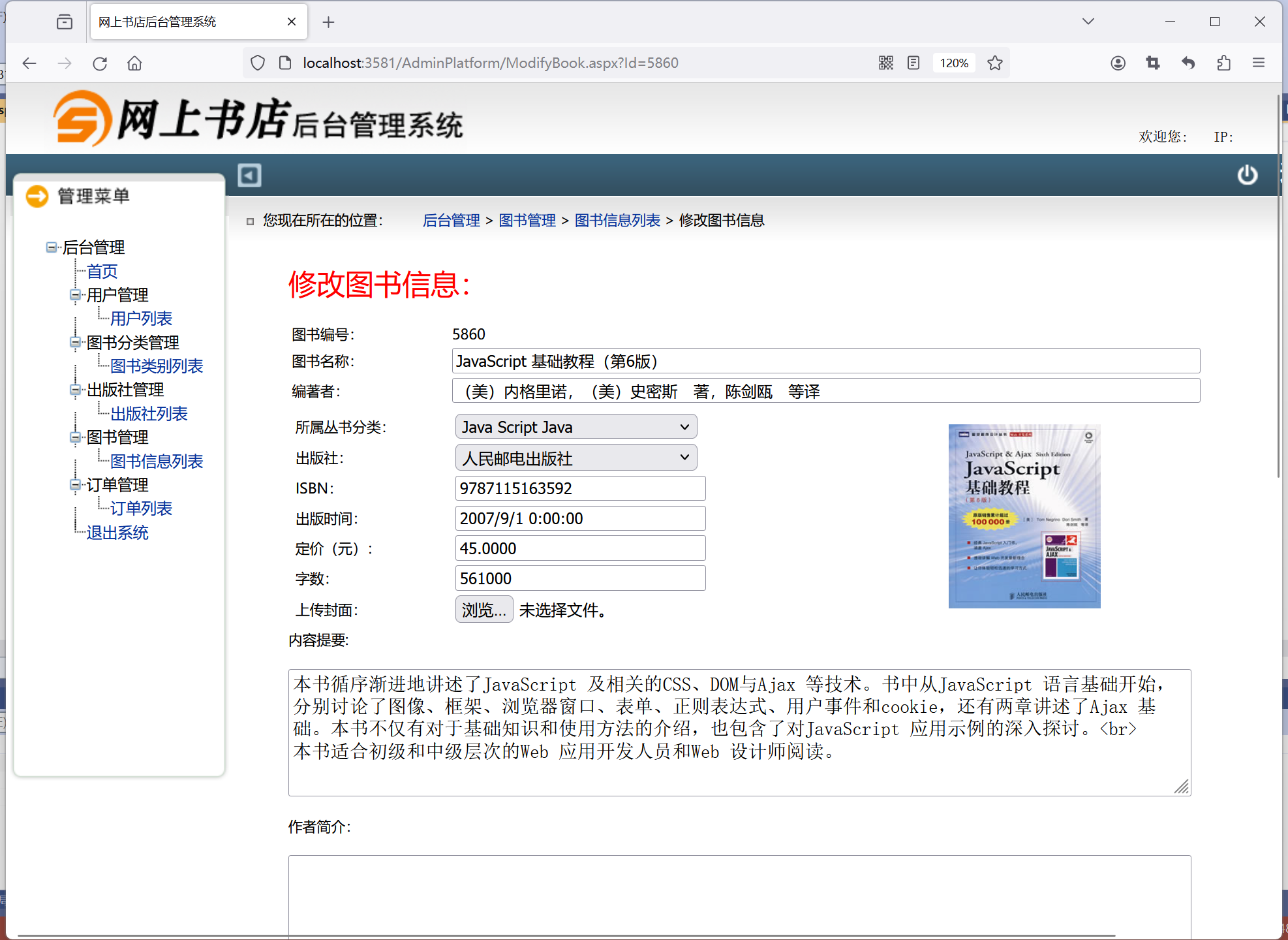
Task: Follow the 图书信息列表 breadcrumb link
Action: coord(617,221)
